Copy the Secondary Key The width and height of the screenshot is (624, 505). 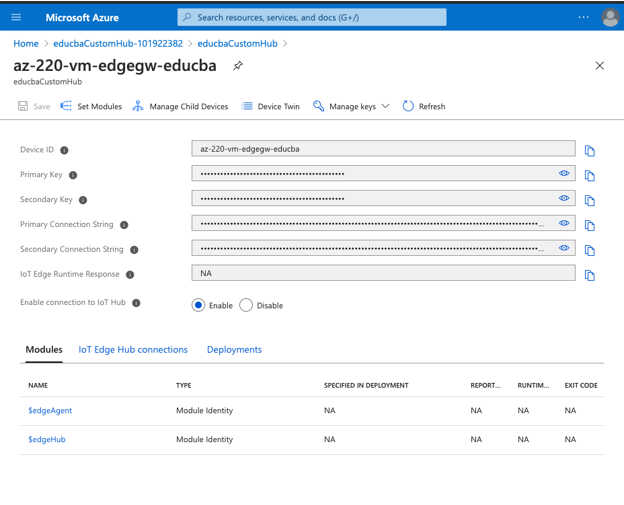[x=589, y=201]
